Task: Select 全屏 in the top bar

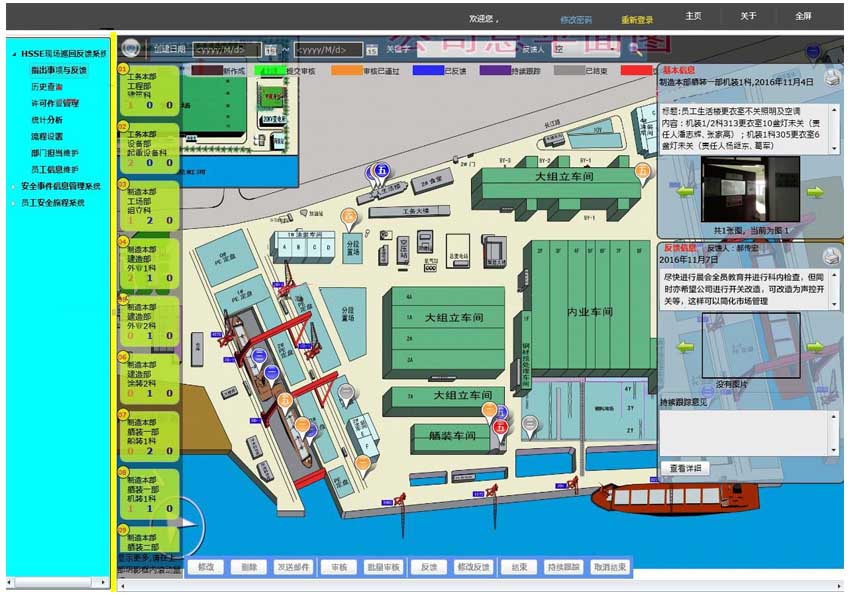Action: (x=803, y=17)
